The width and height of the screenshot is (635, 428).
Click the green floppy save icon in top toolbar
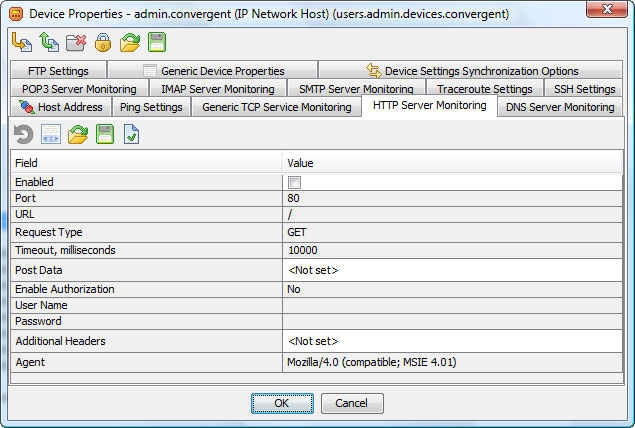tap(157, 42)
